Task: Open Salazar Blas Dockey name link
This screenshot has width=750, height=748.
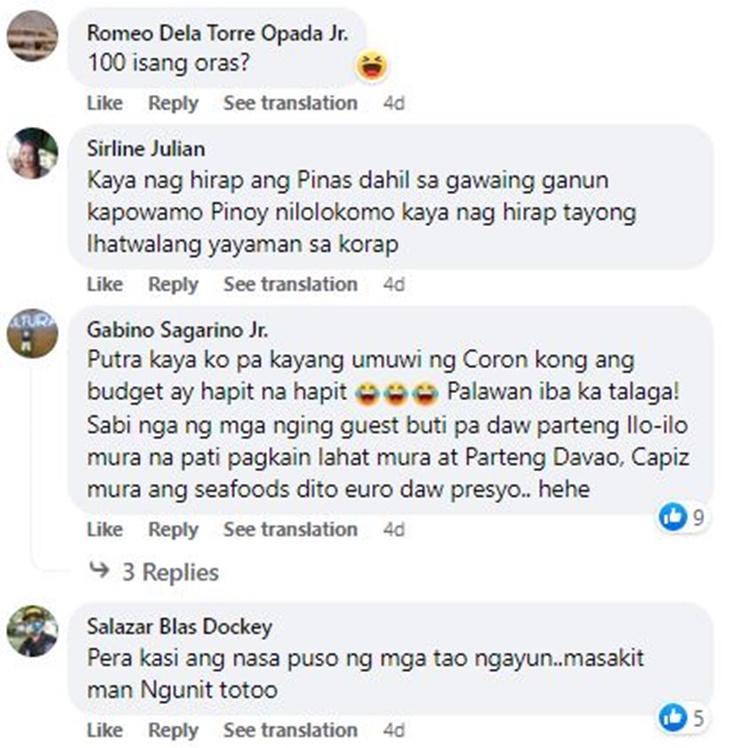Action: pyautogui.click(x=180, y=627)
